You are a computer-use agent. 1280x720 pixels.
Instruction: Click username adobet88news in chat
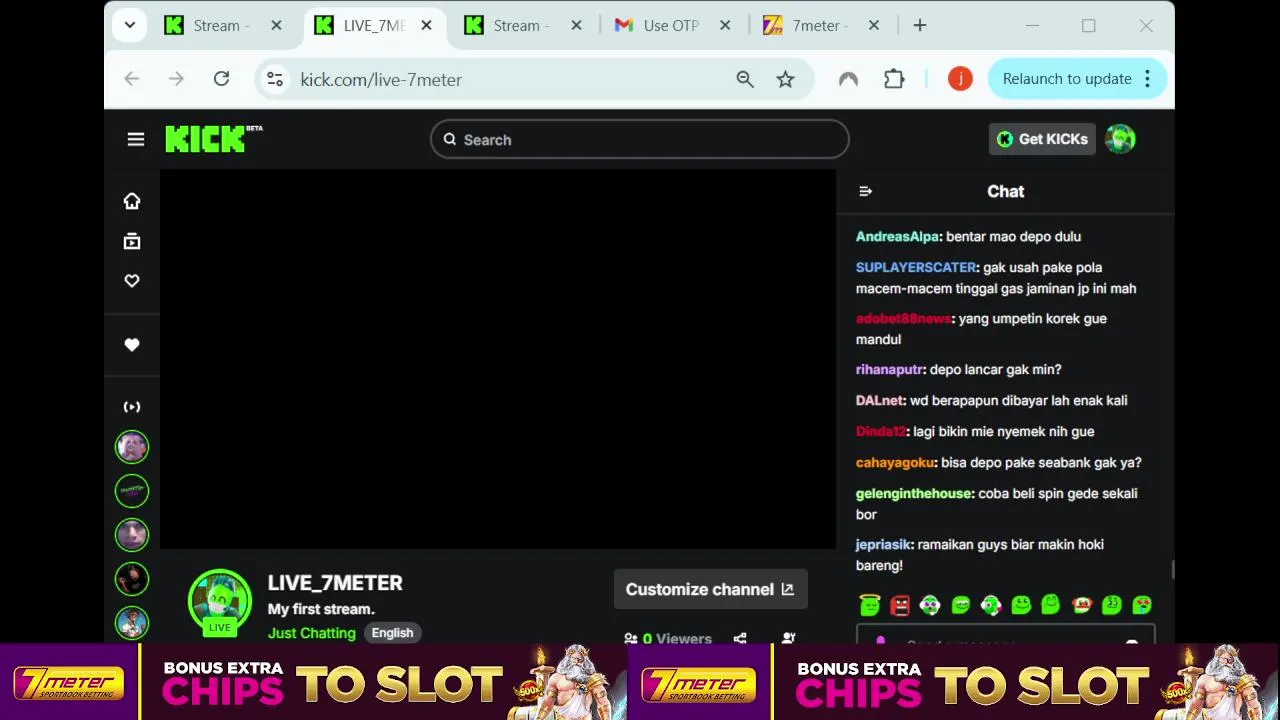click(903, 319)
